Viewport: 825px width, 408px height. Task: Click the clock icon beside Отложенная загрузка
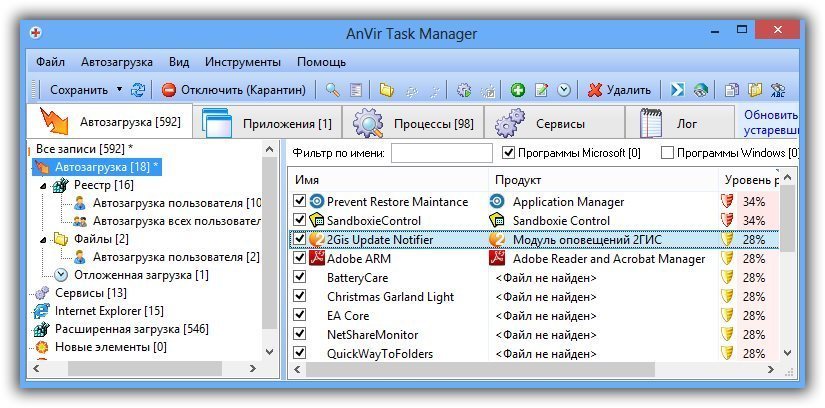click(62, 275)
